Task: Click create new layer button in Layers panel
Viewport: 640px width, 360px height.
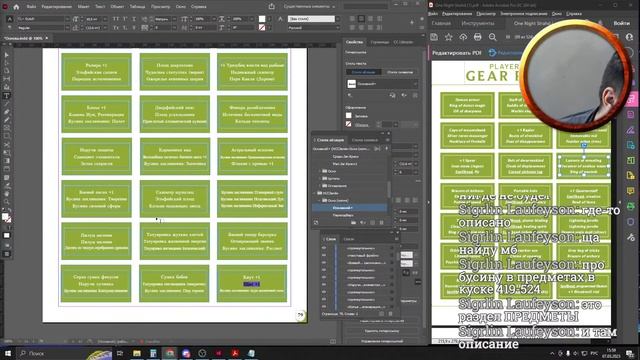Action: (381, 313)
